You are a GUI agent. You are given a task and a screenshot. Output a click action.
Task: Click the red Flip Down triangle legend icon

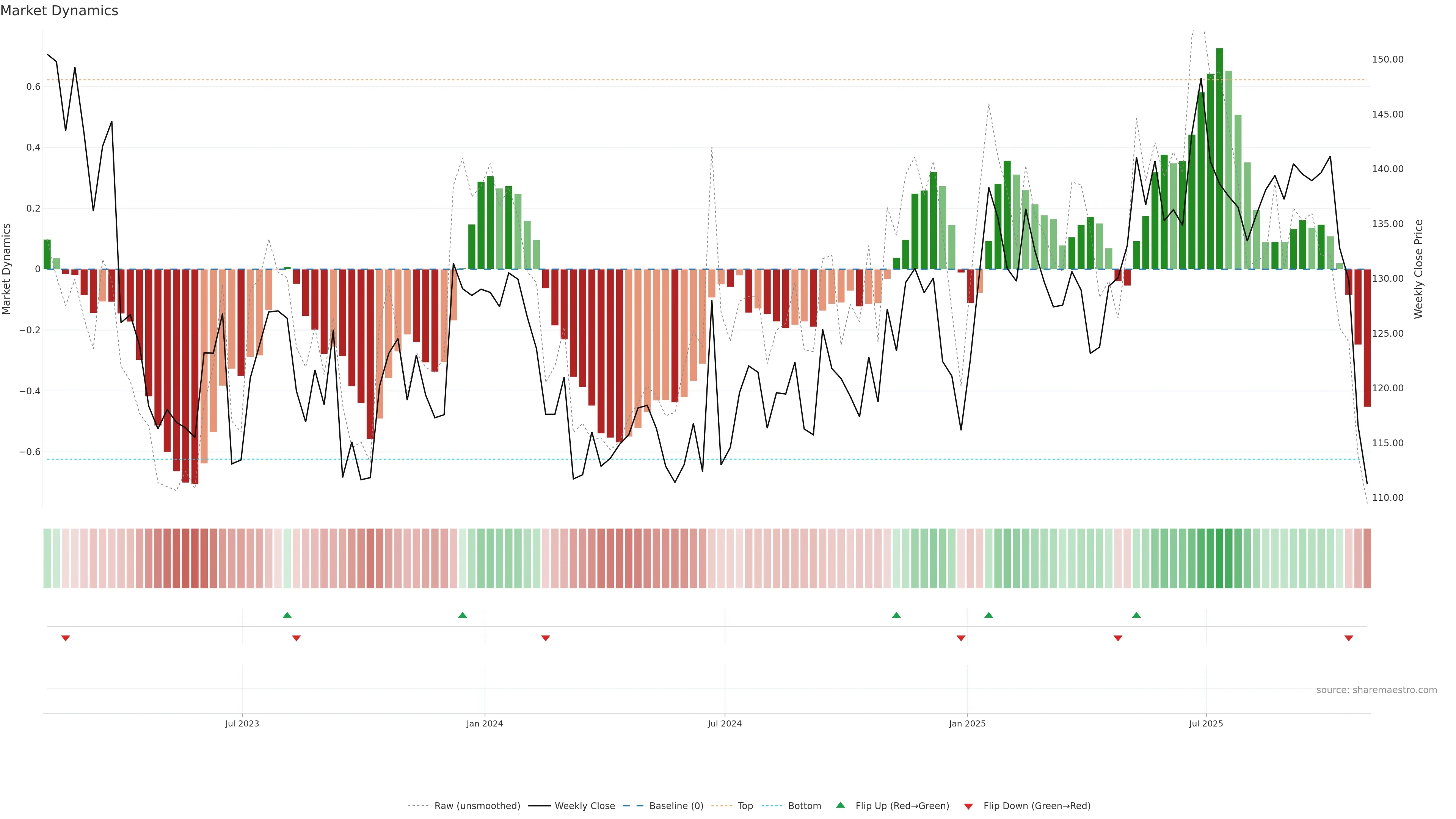(968, 806)
